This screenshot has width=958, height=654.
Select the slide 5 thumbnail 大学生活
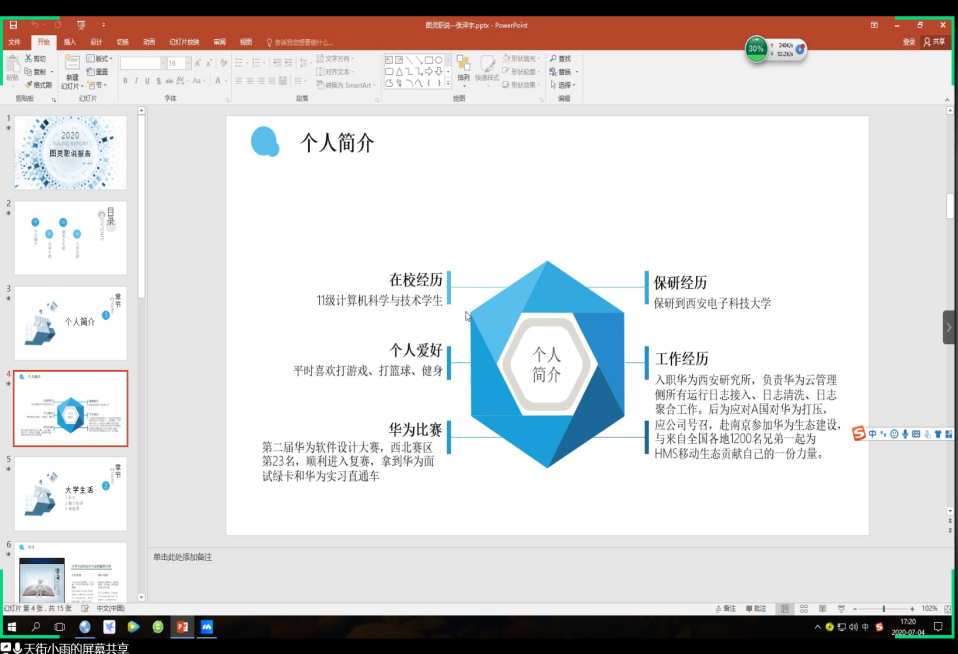point(70,493)
